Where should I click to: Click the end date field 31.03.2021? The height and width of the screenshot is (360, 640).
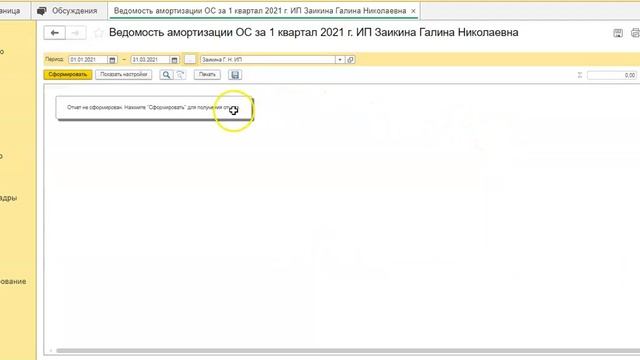(x=150, y=60)
